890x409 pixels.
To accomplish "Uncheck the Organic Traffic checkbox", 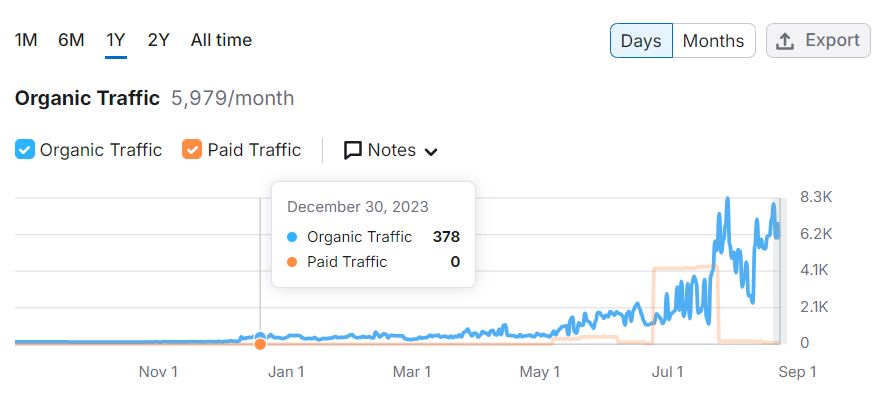I will point(25,150).
